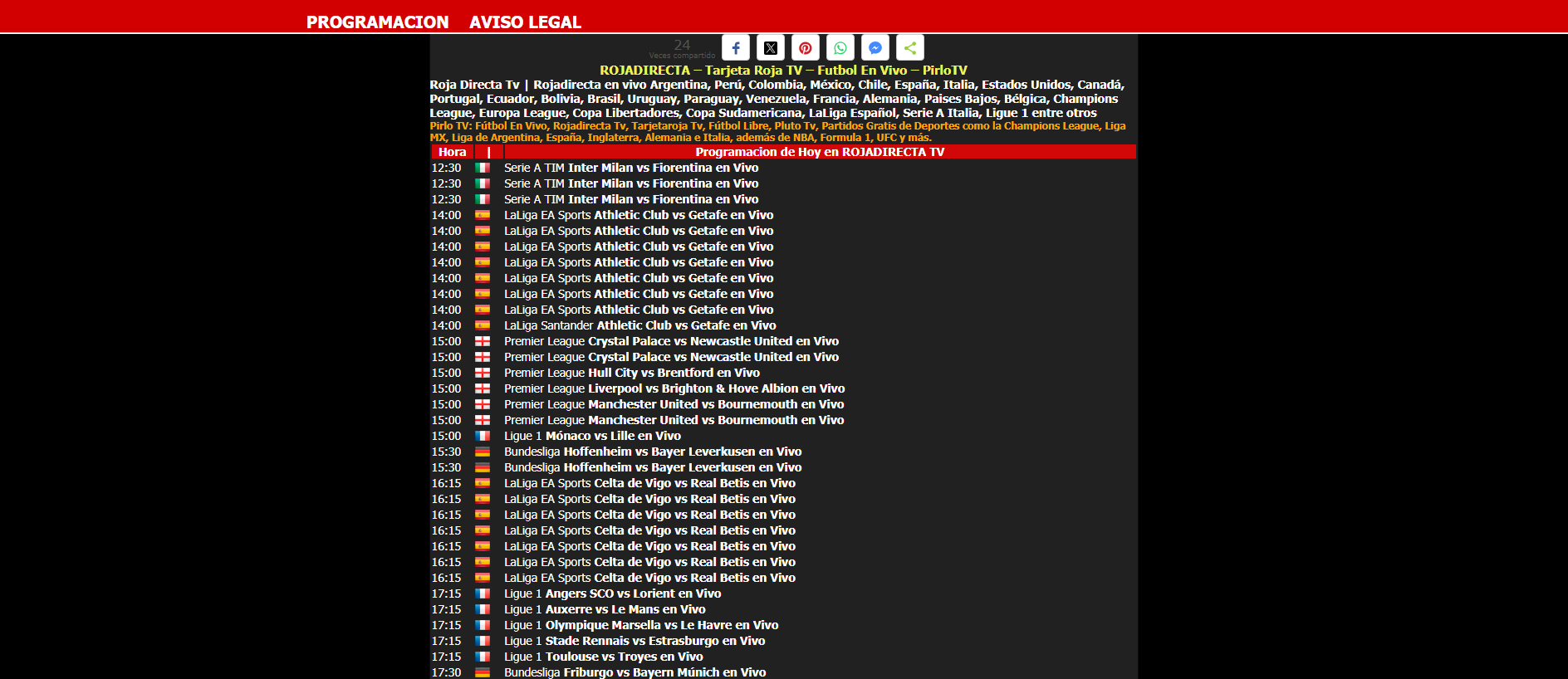Open Liverpool vs Brighton & Hove Albion match
This screenshot has height=679, width=1568.
(674, 388)
